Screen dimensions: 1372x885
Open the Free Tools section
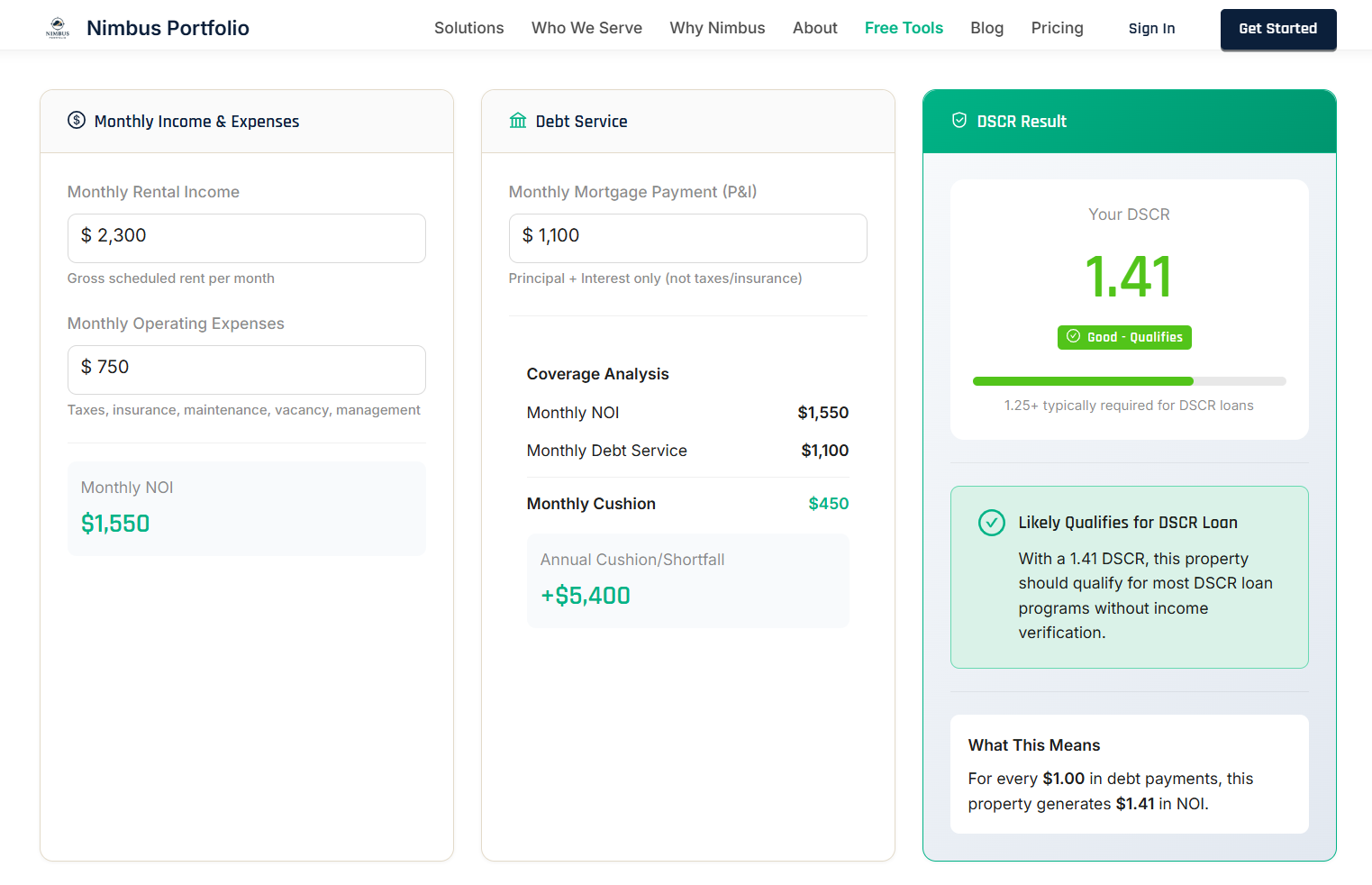coord(904,28)
